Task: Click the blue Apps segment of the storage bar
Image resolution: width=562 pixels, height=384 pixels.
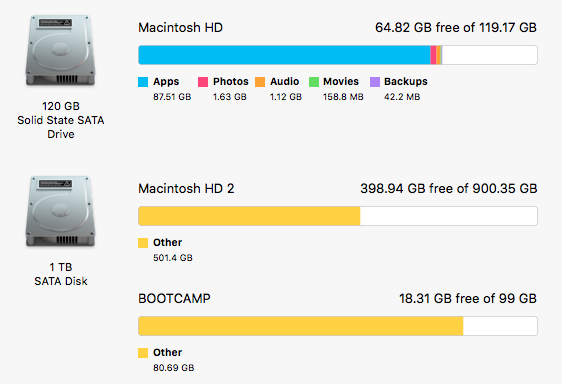Action: 284,55
